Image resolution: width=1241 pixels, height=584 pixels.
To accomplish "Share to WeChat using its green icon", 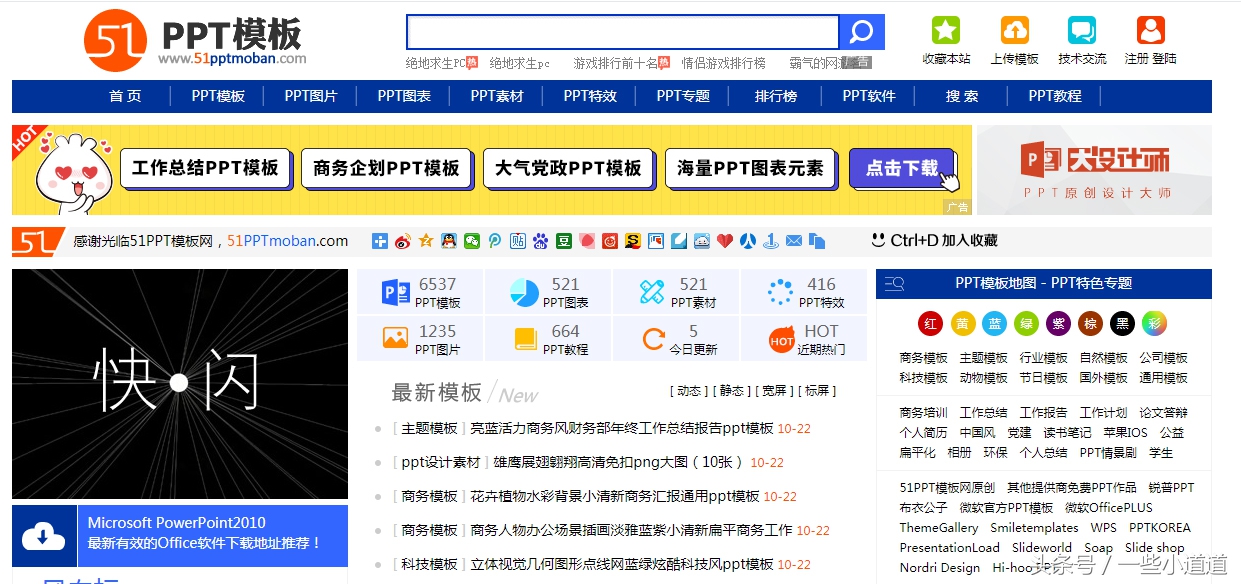I will click(471, 240).
